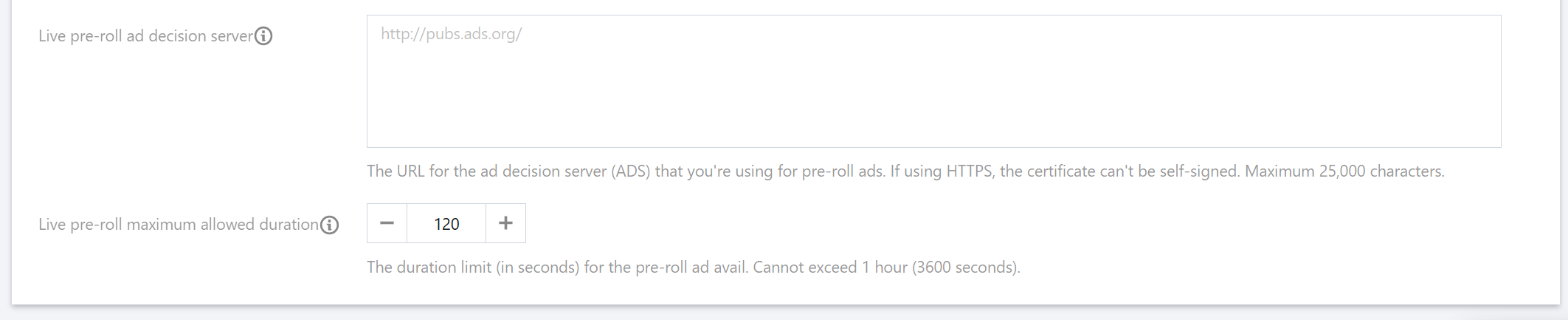Click blank card space right of duration stepper
This screenshot has width=1568, height=320.
coord(959,223)
